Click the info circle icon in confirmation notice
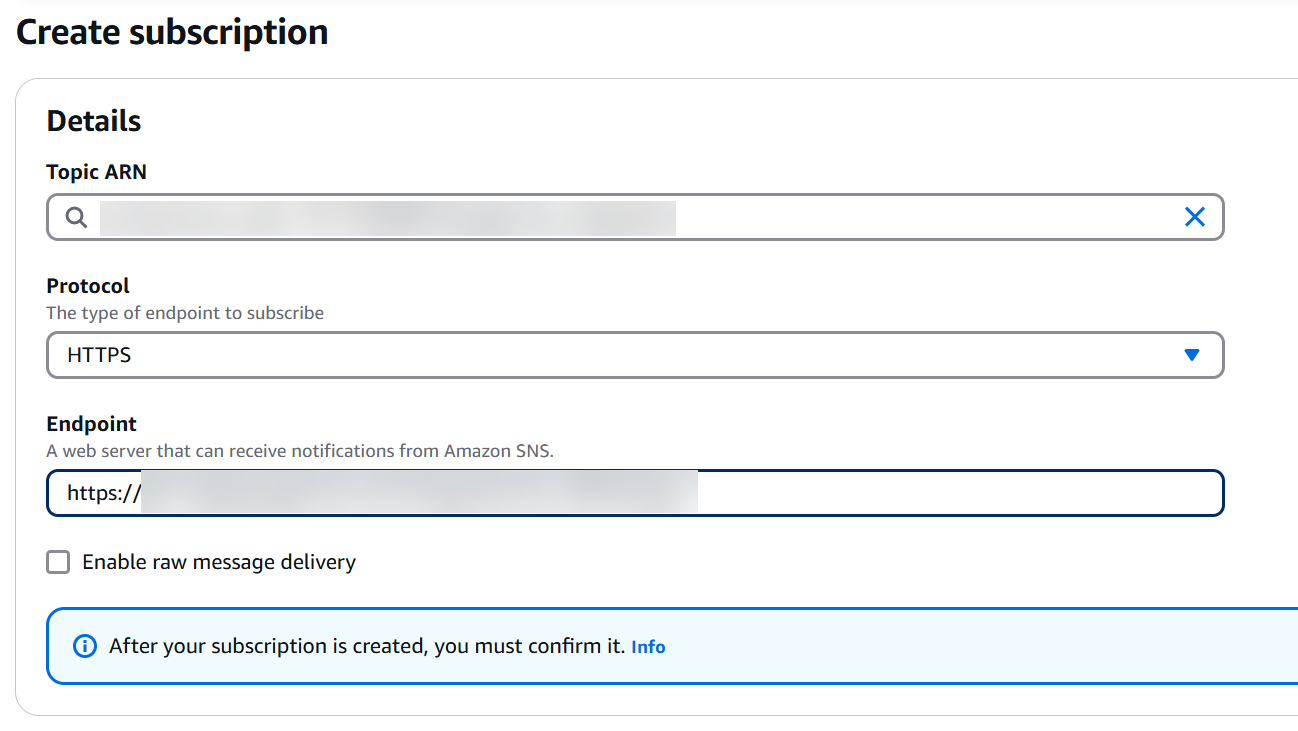Screen dimensions: 1298x731 tap(86, 646)
